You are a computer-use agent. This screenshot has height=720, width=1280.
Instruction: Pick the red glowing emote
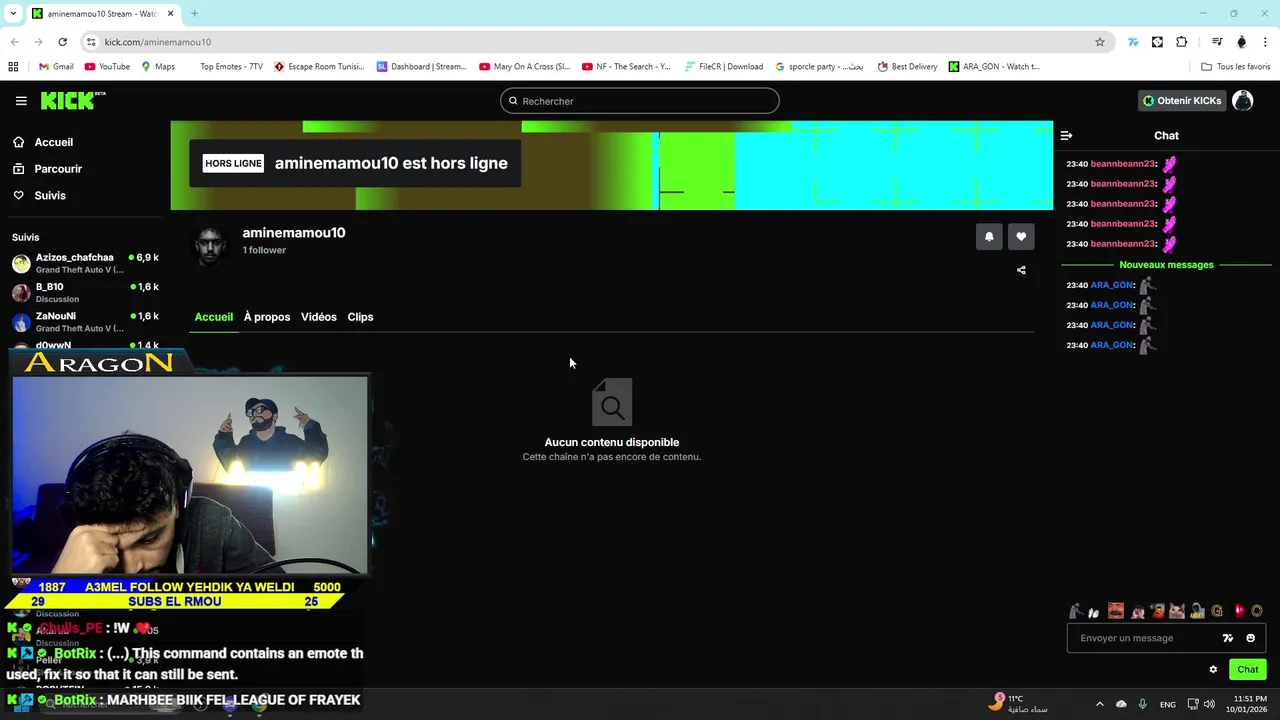coord(1239,611)
